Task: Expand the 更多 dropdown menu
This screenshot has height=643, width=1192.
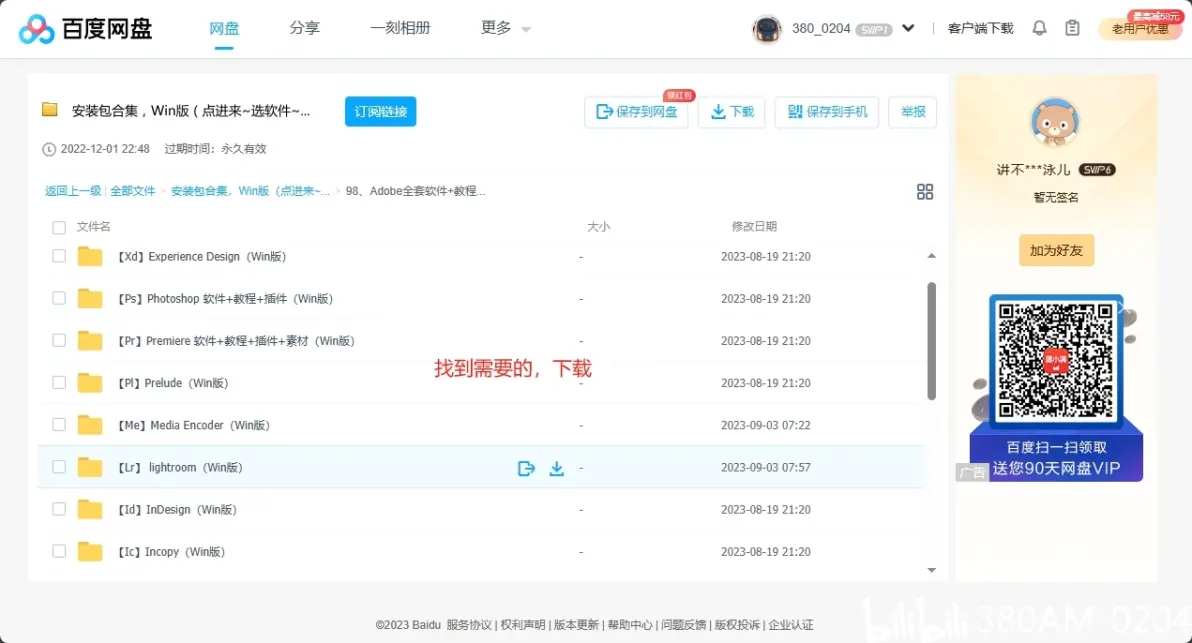Action: click(x=506, y=28)
